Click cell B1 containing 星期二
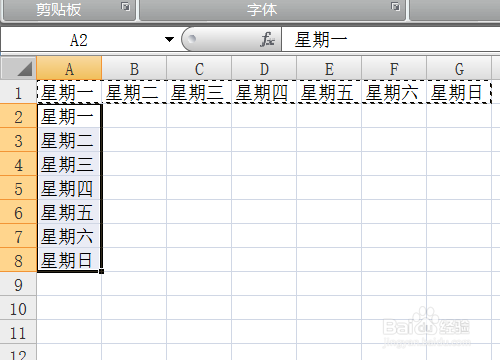The height and width of the screenshot is (360, 500). click(134, 92)
